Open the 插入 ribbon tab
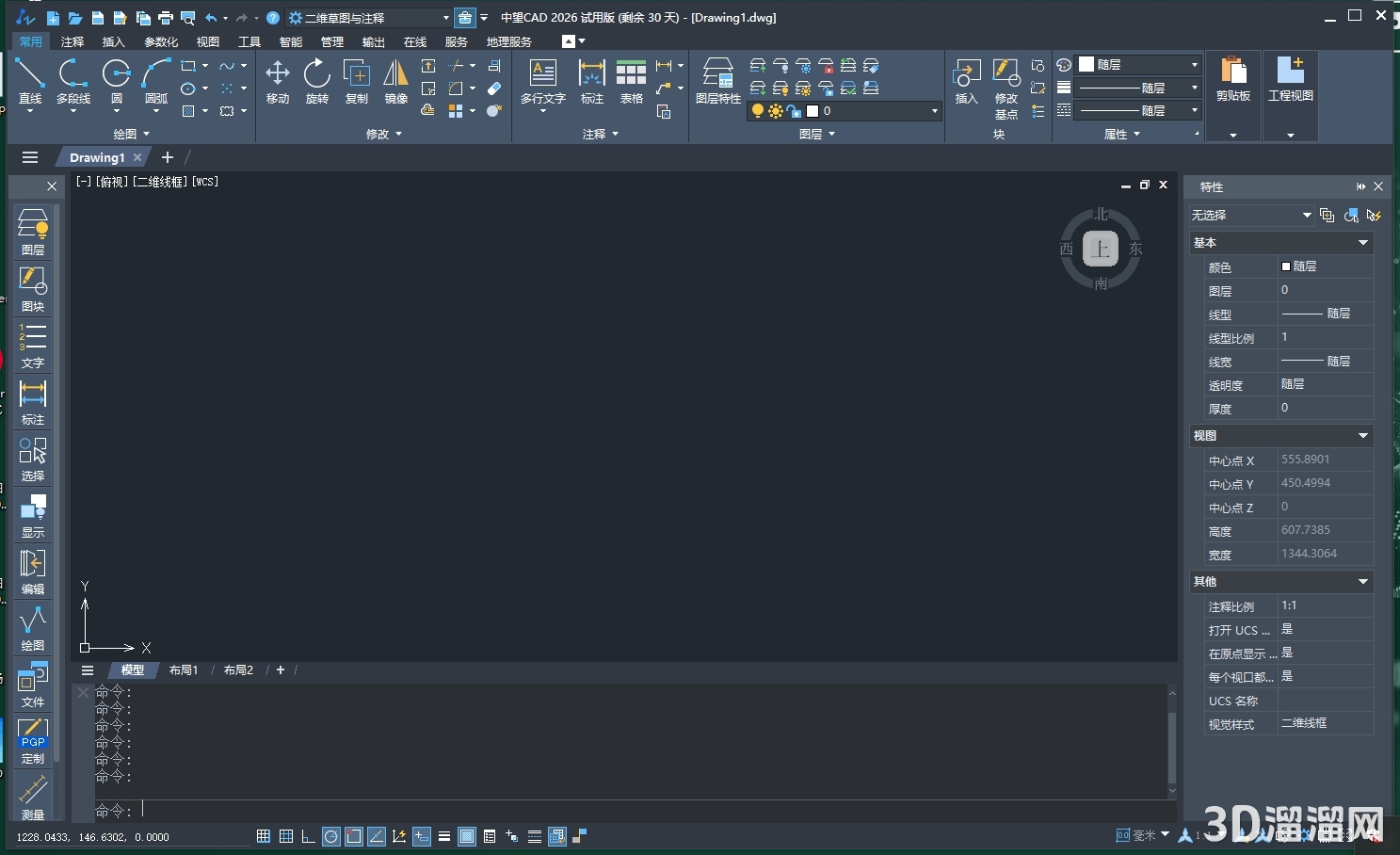The width and height of the screenshot is (1400, 855). [x=114, y=41]
